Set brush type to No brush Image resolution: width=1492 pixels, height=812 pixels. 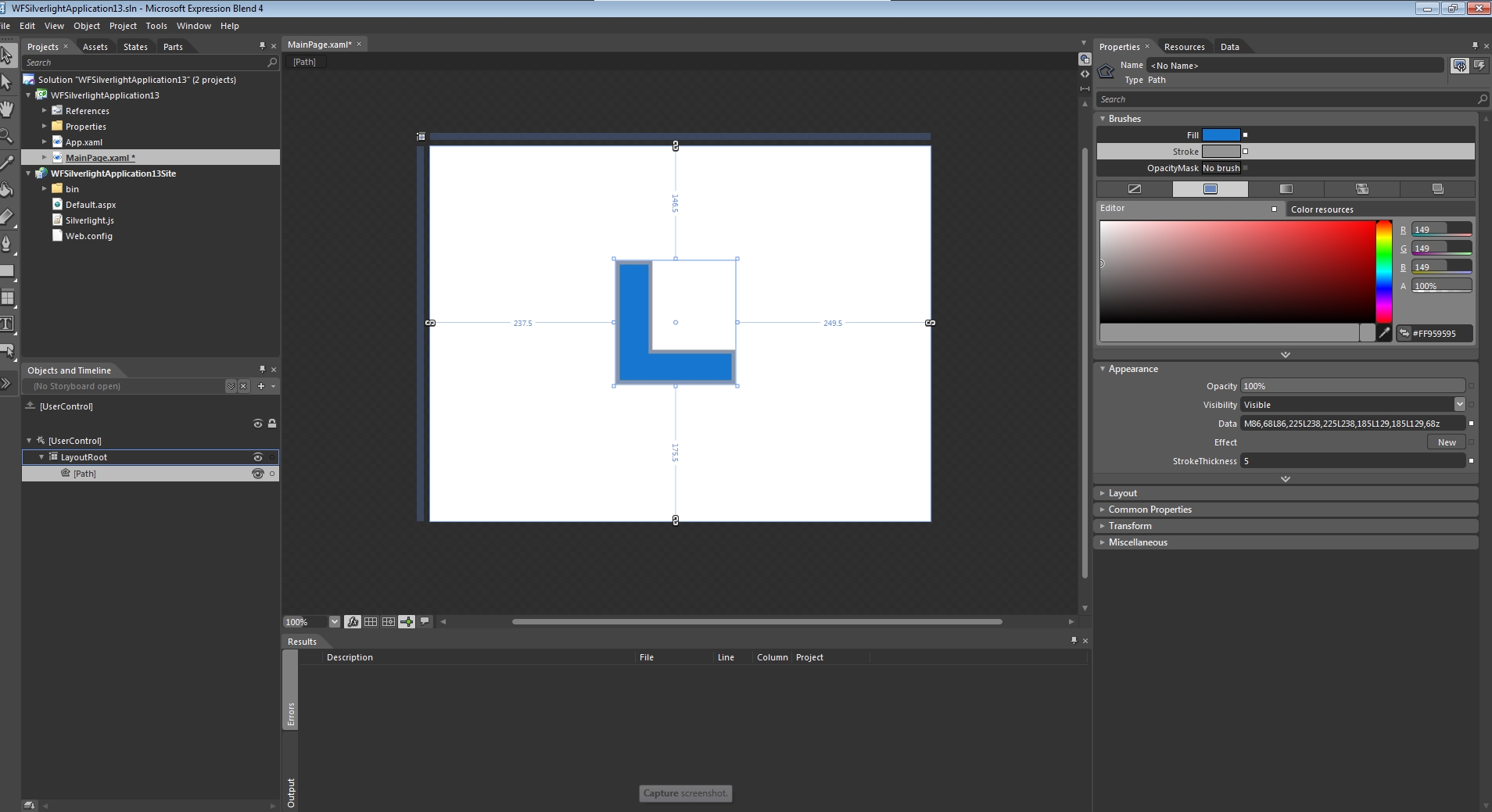point(1135,189)
